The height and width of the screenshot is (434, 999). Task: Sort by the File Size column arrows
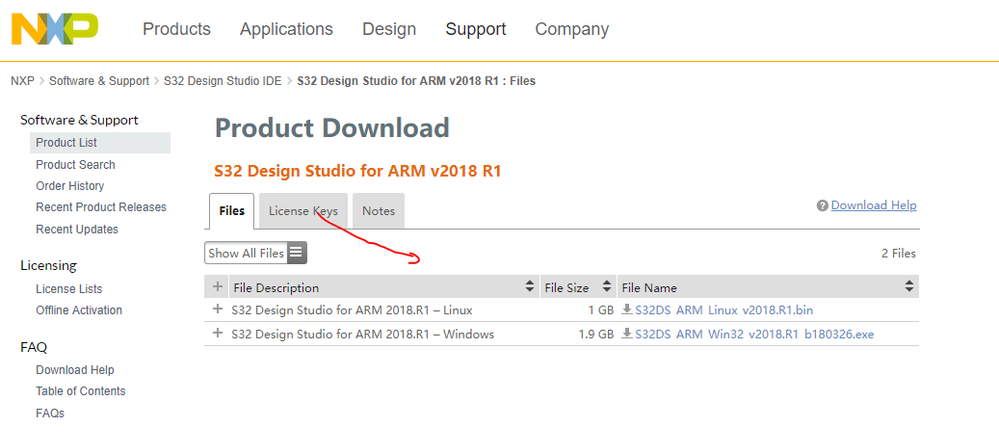[607, 287]
